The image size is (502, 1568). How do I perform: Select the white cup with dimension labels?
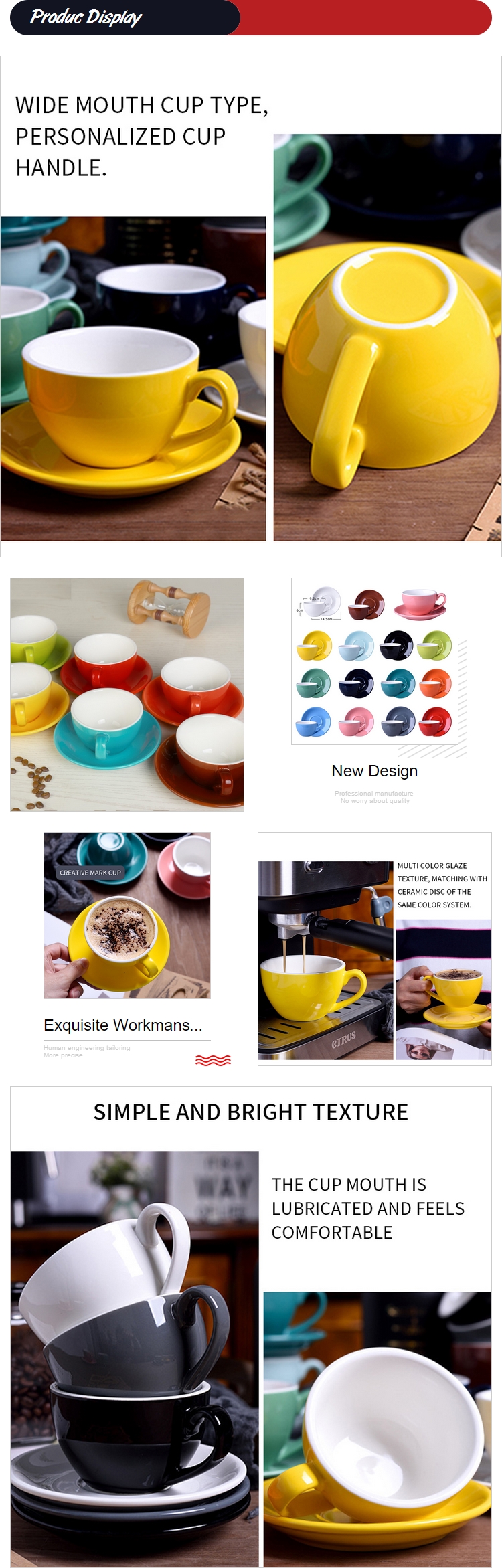click(x=322, y=603)
